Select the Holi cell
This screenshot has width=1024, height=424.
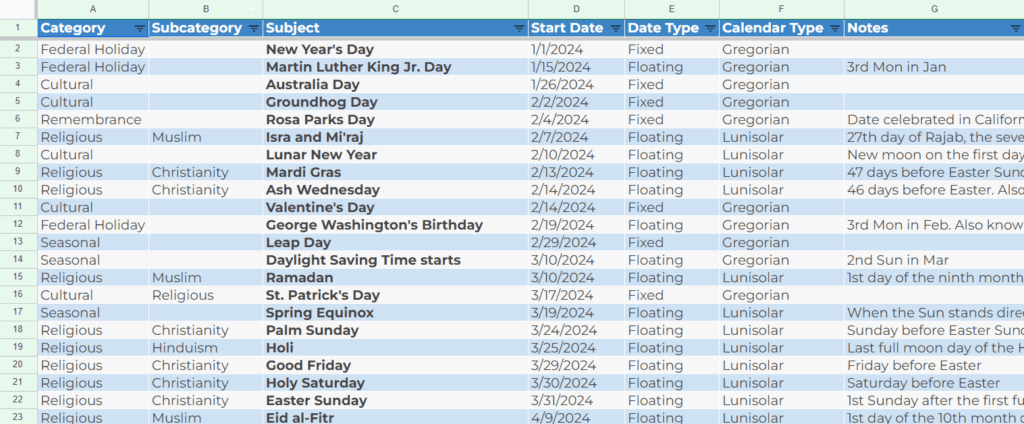396,348
